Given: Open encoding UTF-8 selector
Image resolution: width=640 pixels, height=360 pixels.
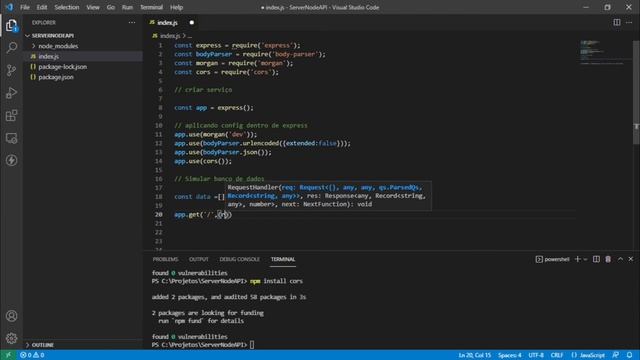Looking at the screenshot, I should coord(536,355).
